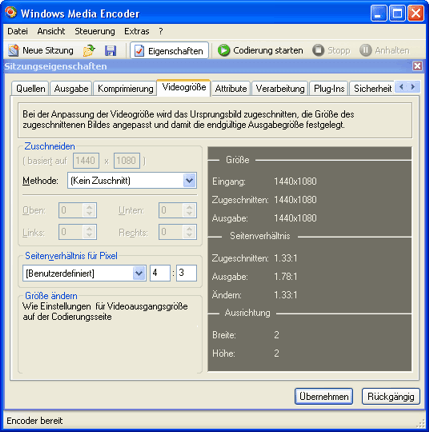Click the Oben crop stepper

click(x=78, y=210)
